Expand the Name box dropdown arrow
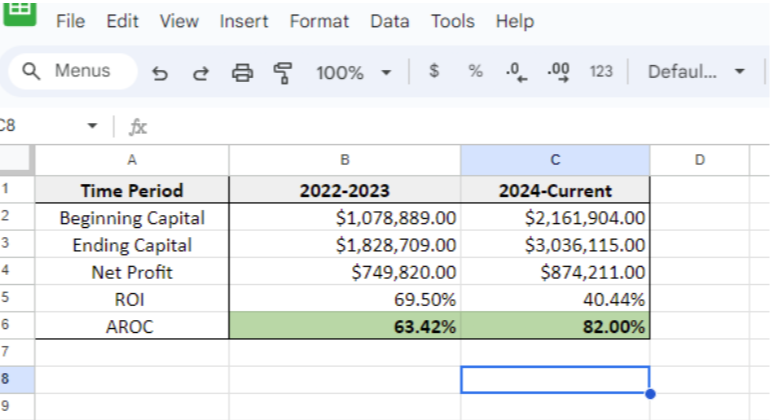 93,126
